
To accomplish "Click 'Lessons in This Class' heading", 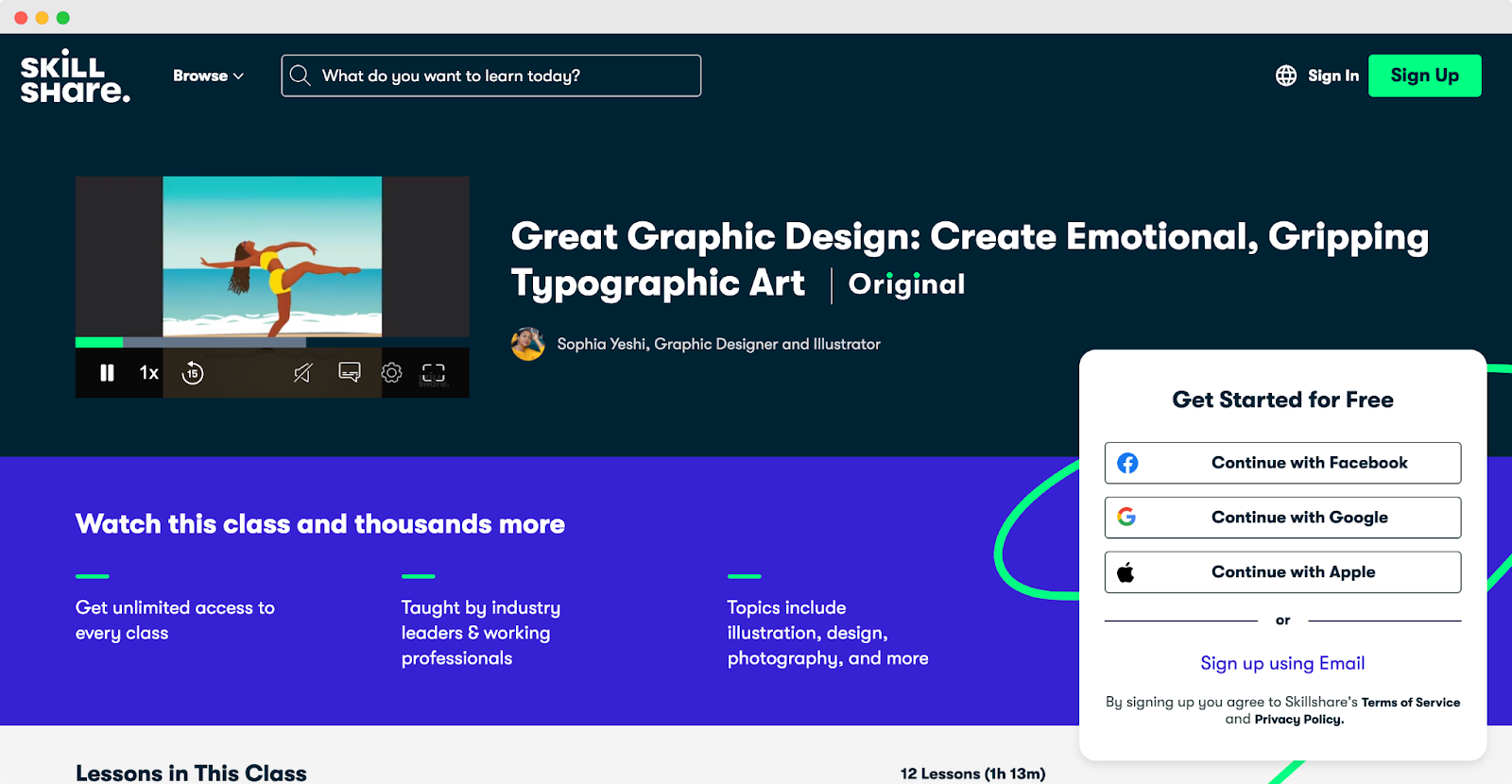I will click(191, 773).
